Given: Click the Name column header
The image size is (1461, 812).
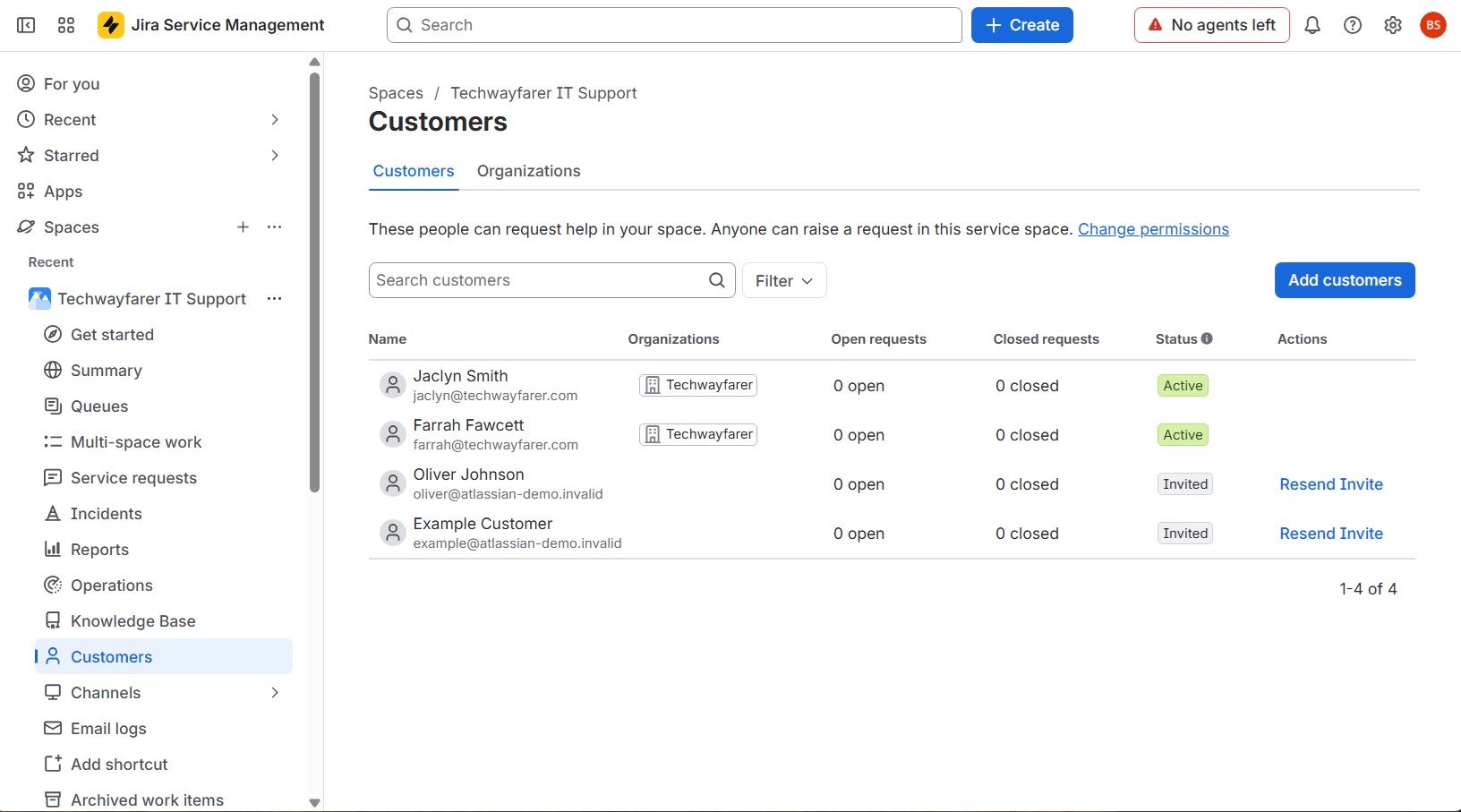Looking at the screenshot, I should click(x=388, y=339).
